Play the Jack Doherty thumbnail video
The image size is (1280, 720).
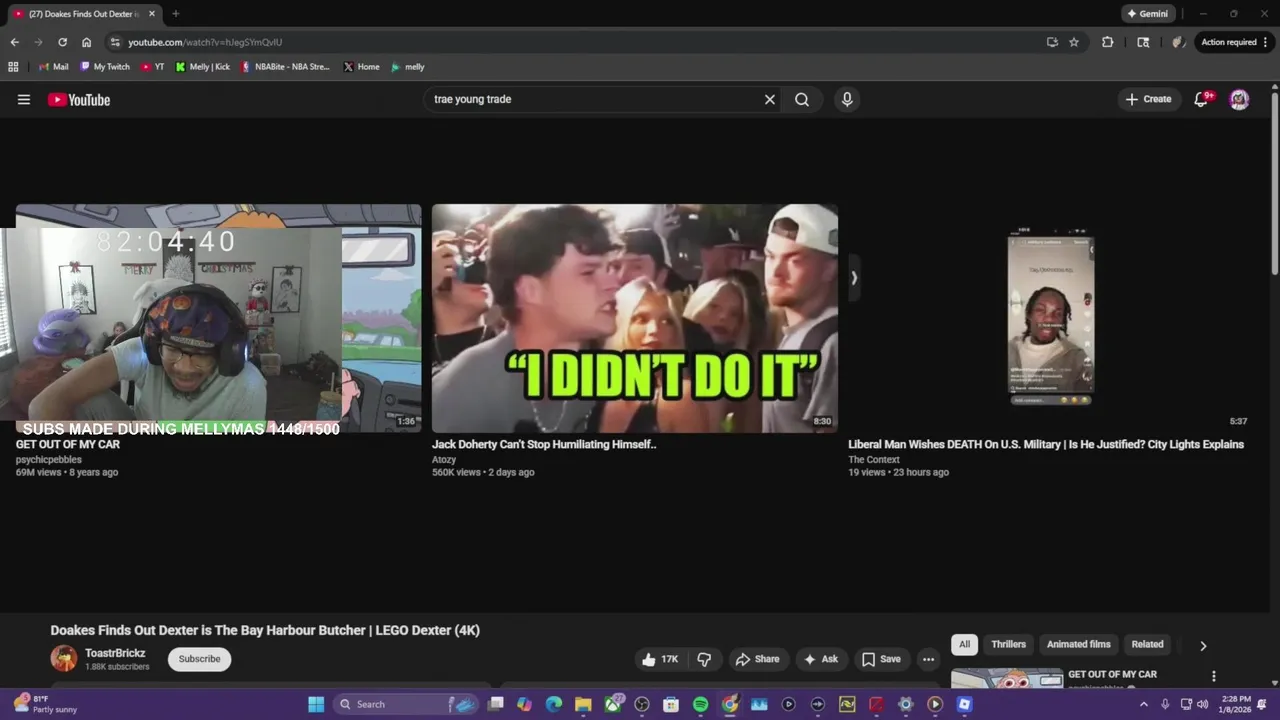pos(635,319)
